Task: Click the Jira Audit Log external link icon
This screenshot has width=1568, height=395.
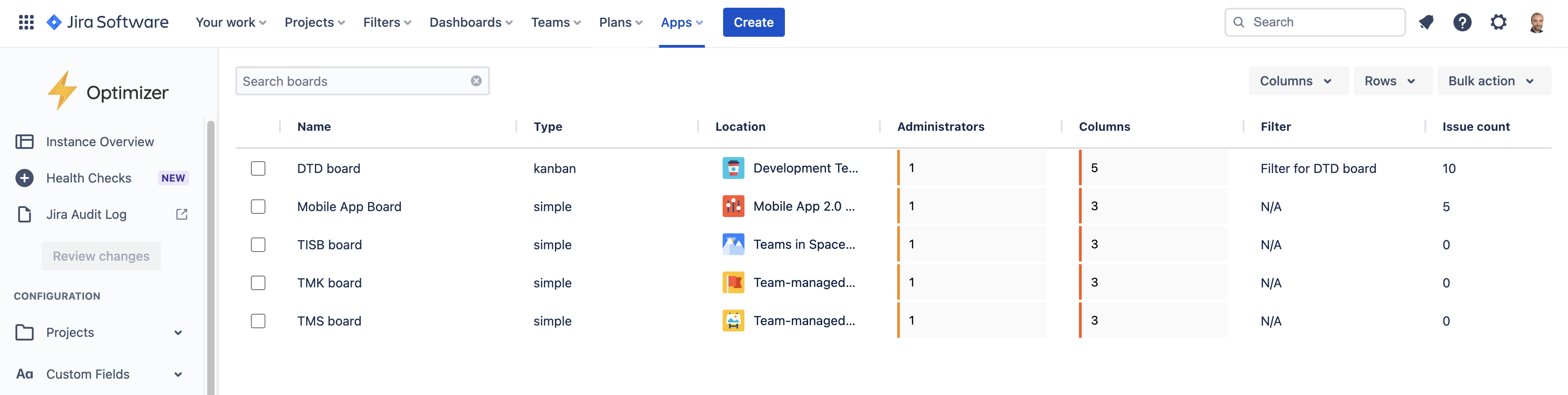Action: click(181, 214)
